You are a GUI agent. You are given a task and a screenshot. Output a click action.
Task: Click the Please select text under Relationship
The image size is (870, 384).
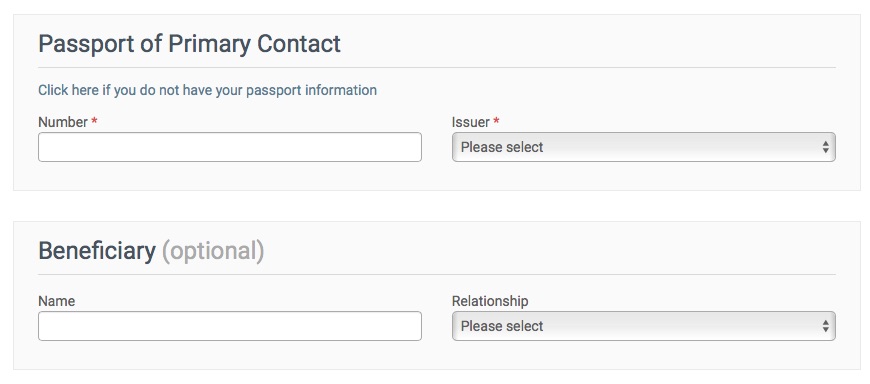(x=502, y=326)
